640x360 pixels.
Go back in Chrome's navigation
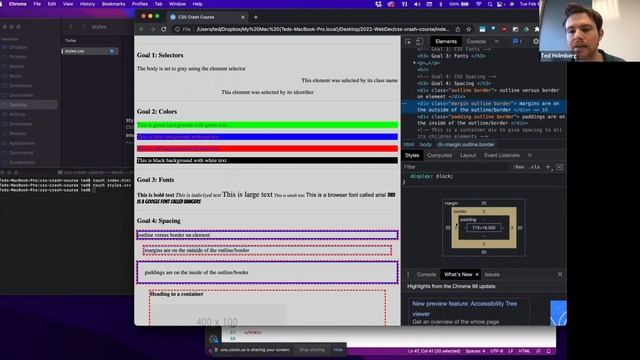141,29
